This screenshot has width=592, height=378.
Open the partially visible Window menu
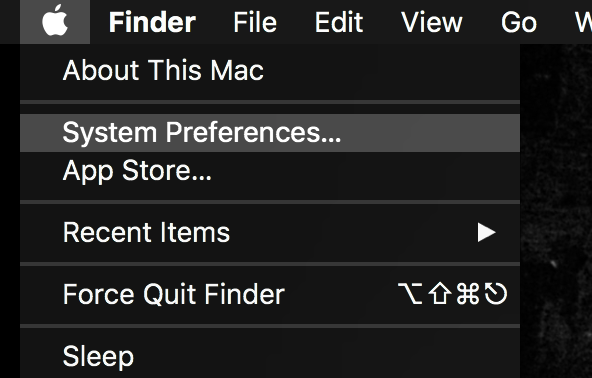click(583, 22)
